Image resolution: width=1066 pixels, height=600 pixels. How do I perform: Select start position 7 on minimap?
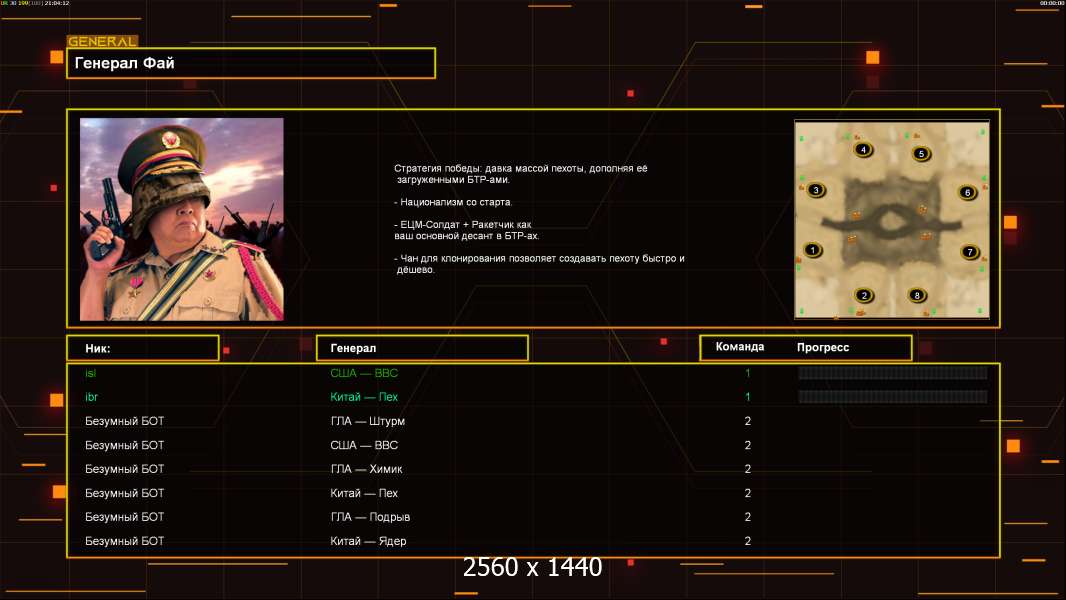[x=970, y=251]
